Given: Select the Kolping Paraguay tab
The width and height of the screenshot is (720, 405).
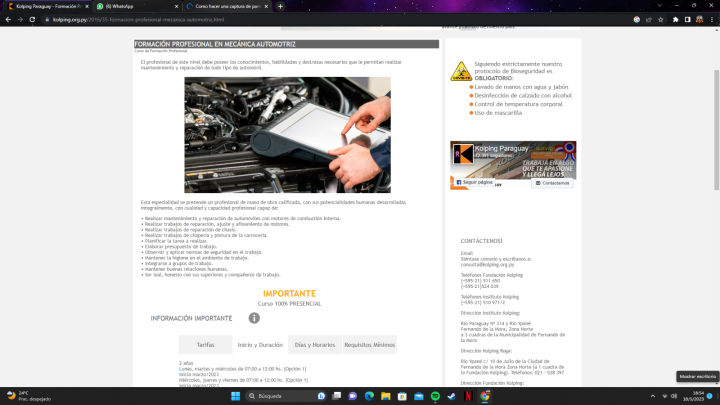Looking at the screenshot, I should [48, 6].
